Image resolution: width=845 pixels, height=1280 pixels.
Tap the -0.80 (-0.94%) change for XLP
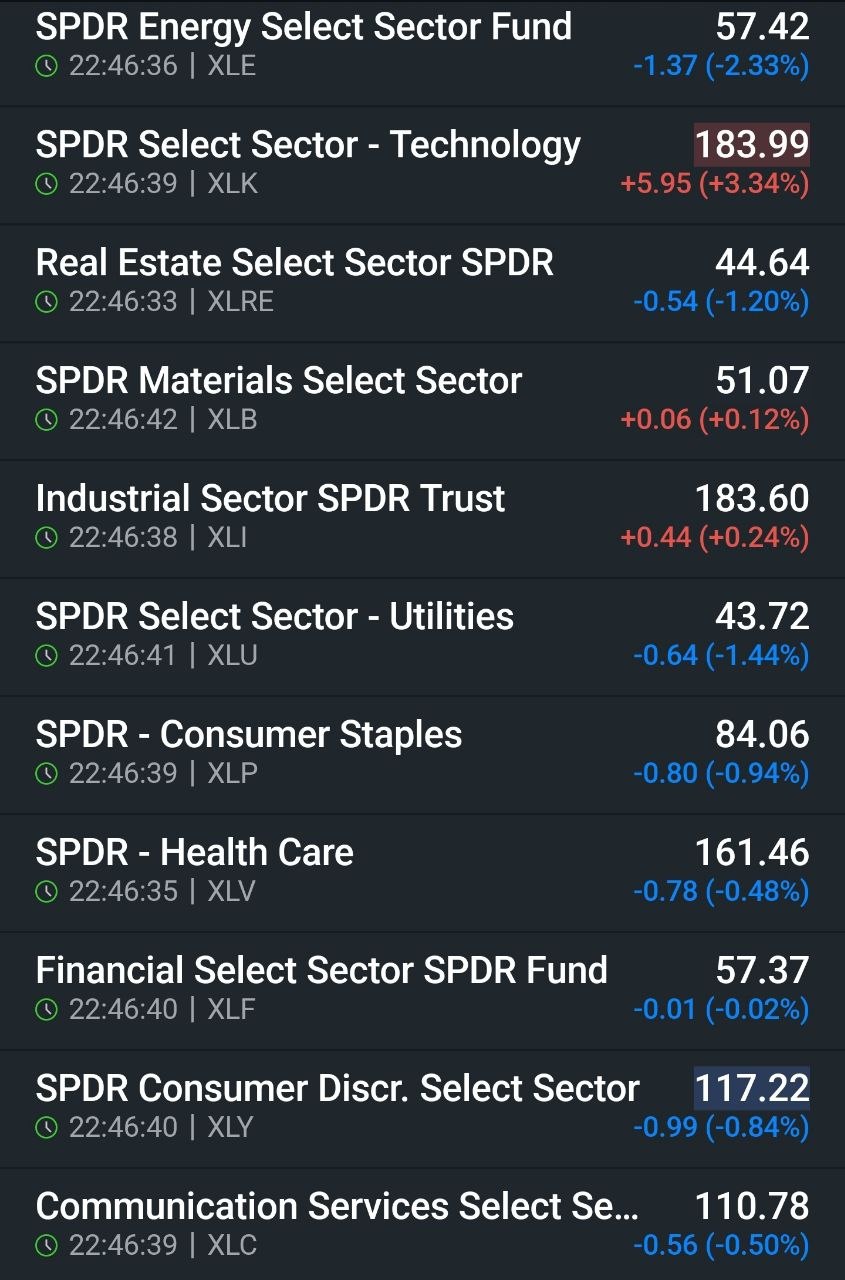pyautogui.click(x=721, y=774)
